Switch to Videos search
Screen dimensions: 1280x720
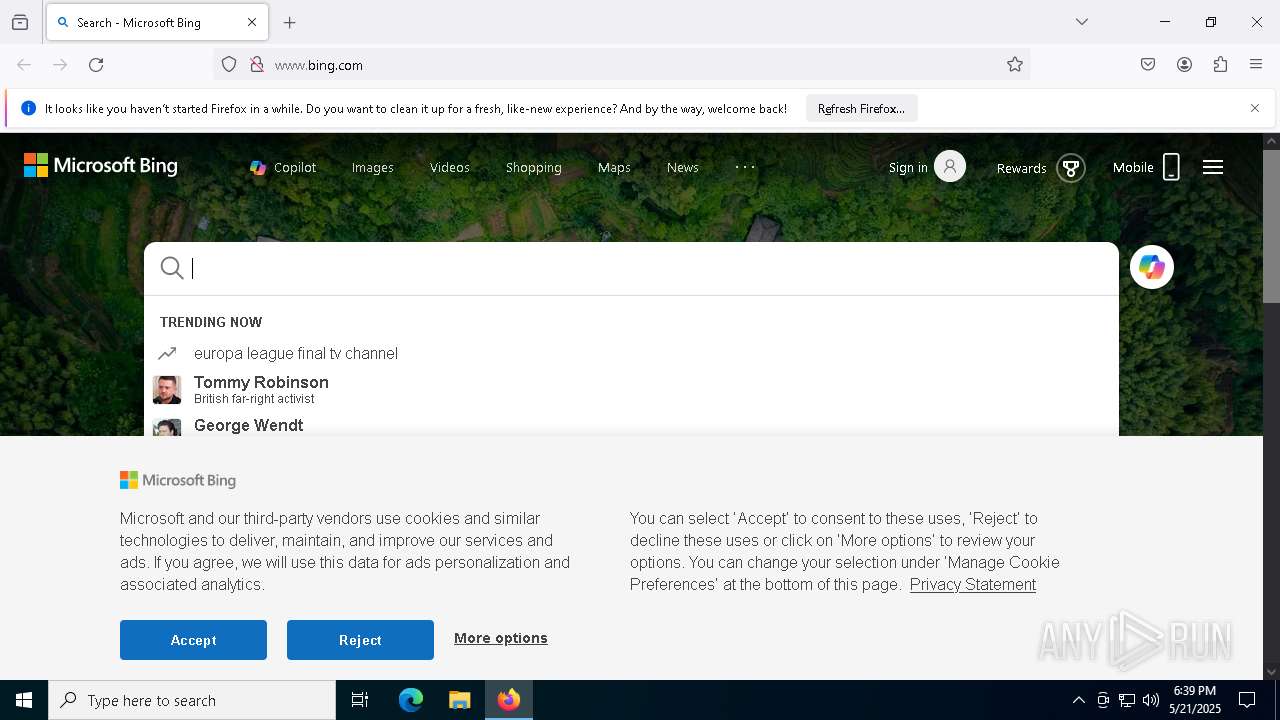(449, 168)
